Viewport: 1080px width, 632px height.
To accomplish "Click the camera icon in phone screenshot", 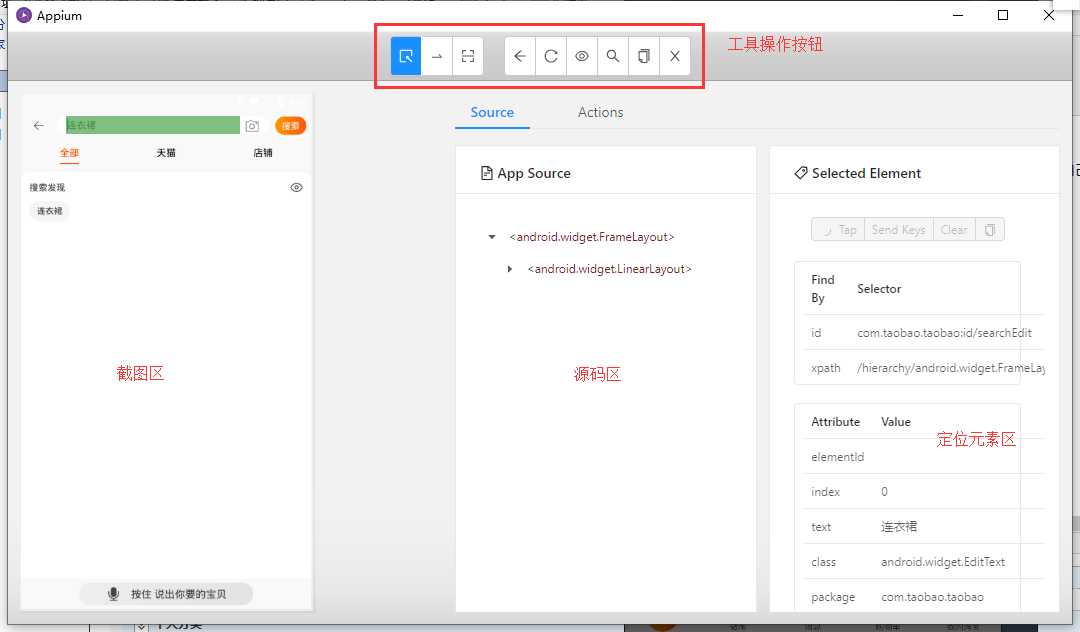I will [252, 126].
